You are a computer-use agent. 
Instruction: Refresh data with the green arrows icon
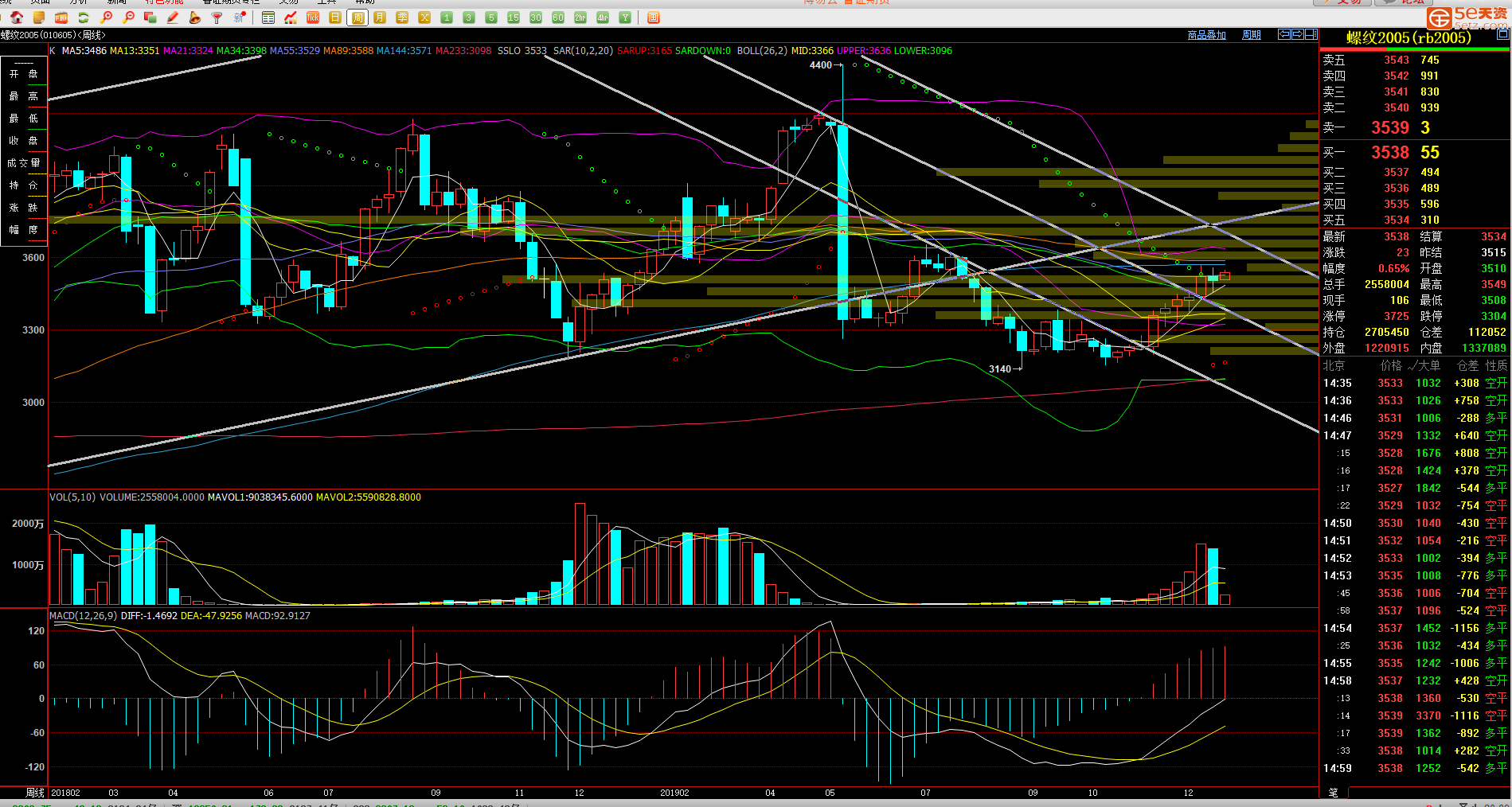83,18
